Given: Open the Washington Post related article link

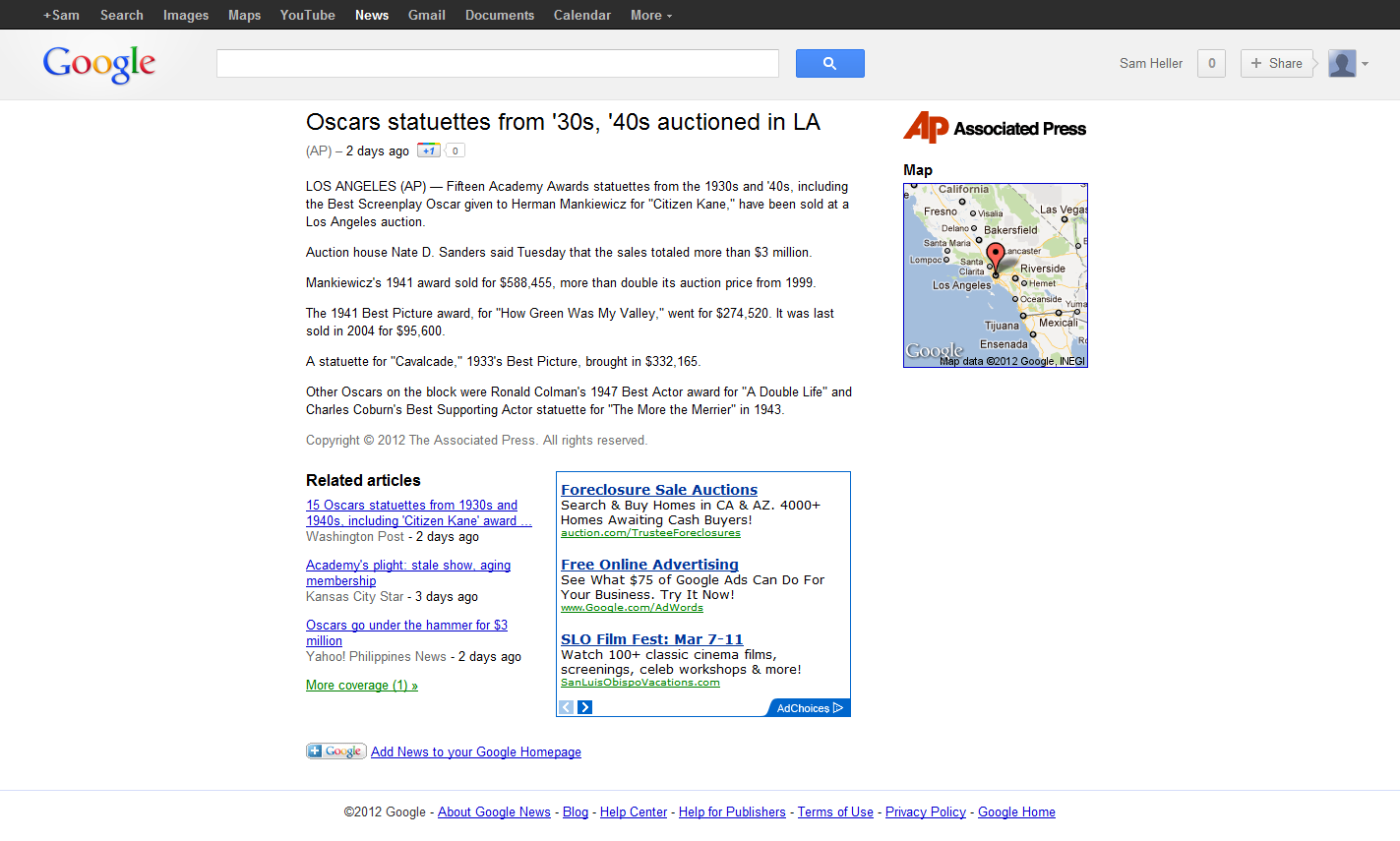Looking at the screenshot, I should [x=418, y=512].
